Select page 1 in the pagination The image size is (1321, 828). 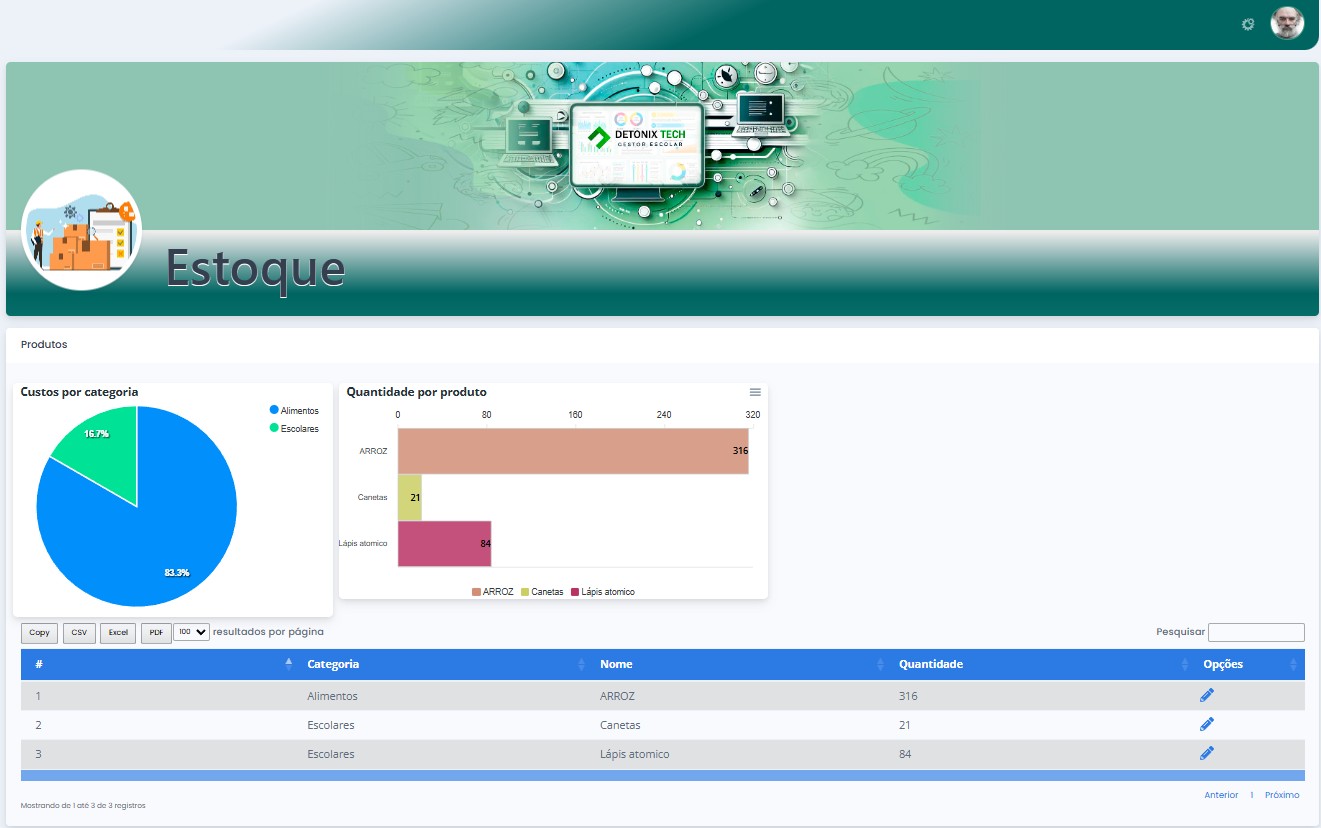(x=1252, y=795)
